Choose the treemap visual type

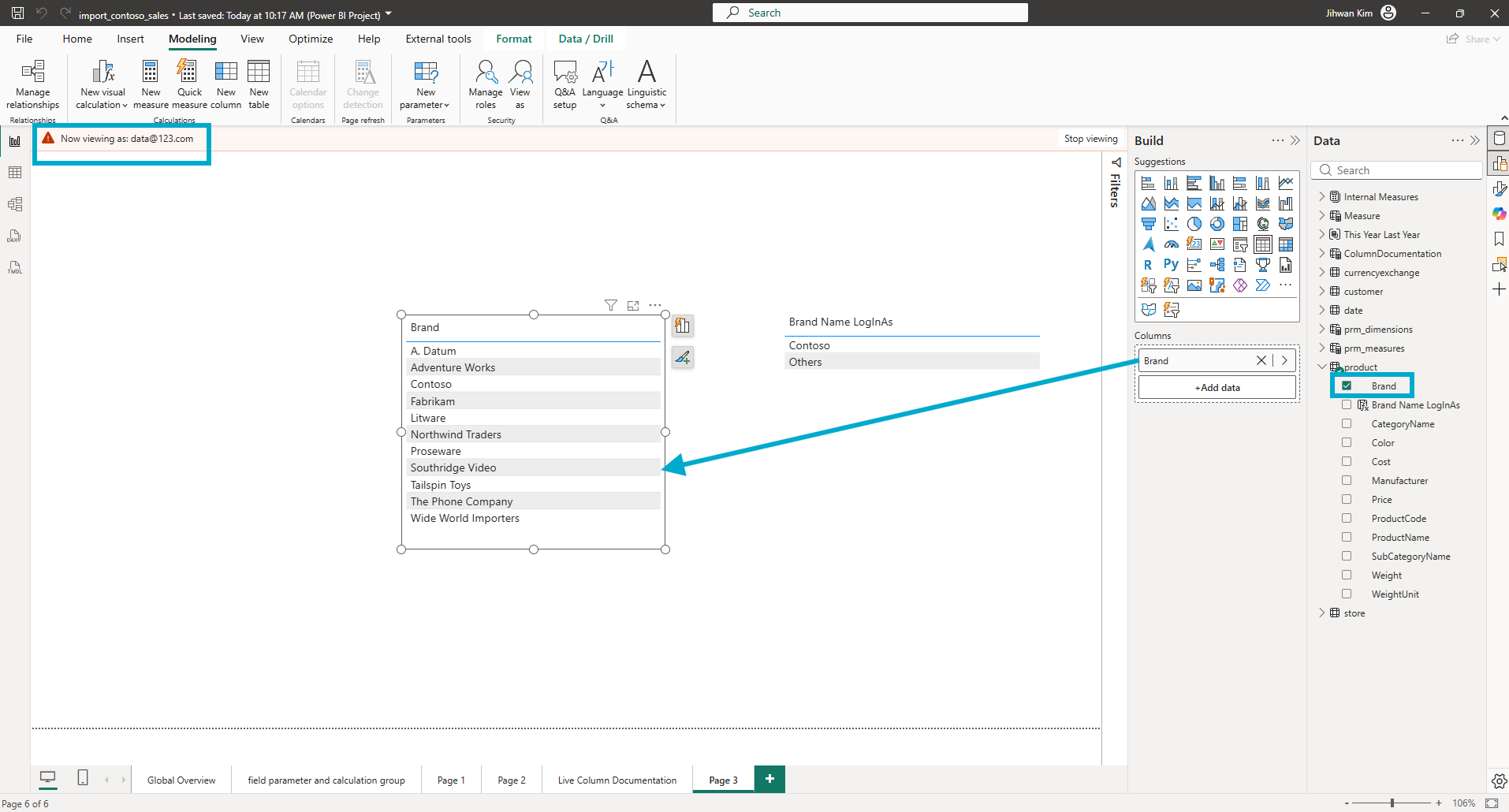(x=1240, y=224)
